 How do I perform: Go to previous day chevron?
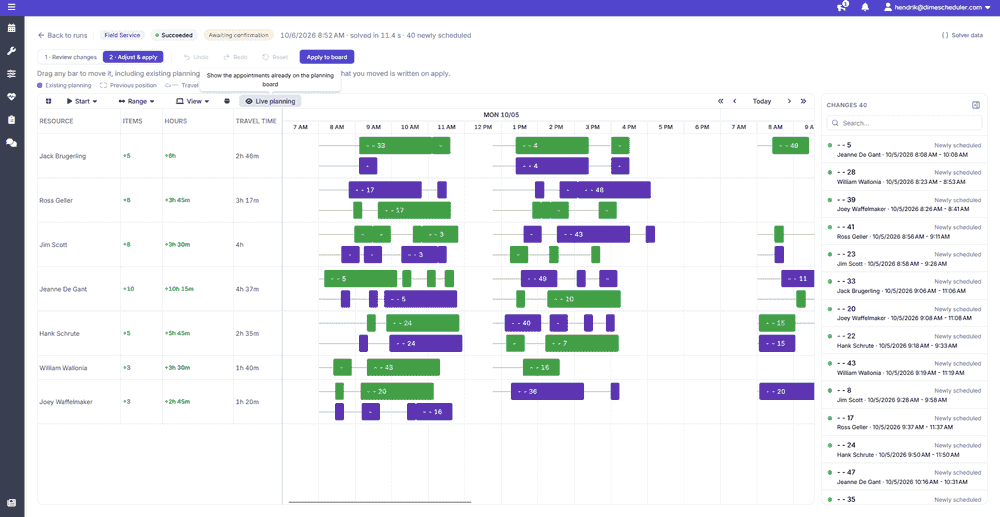(735, 101)
